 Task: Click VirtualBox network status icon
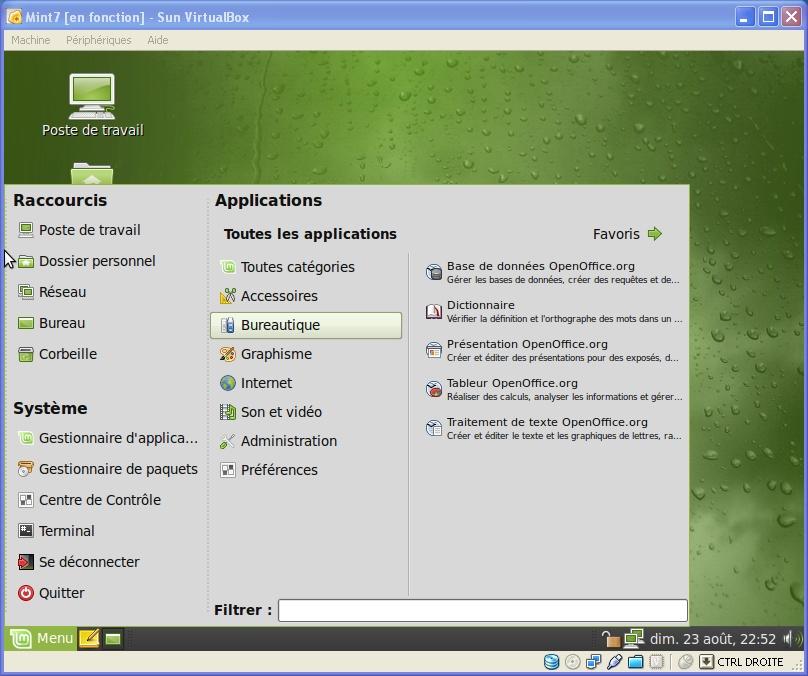(x=594, y=662)
